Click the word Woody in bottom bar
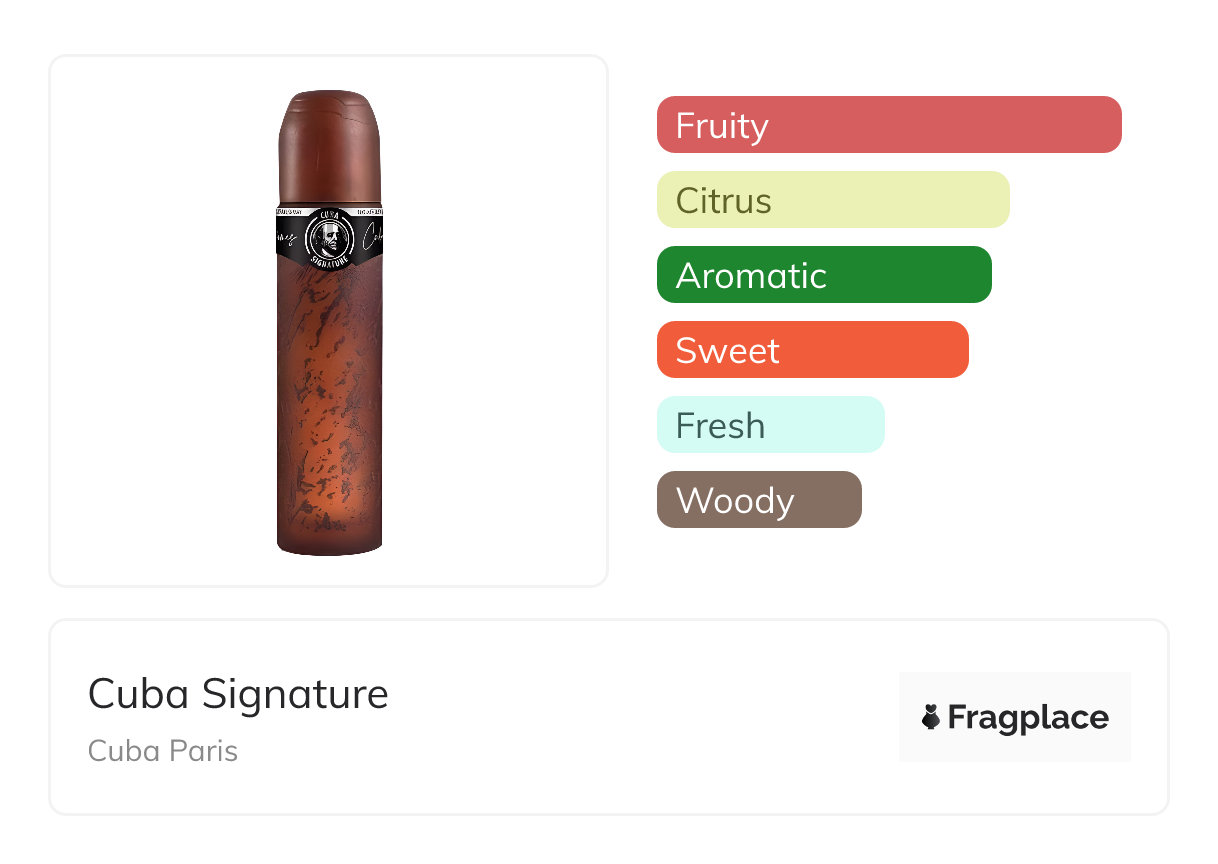This screenshot has height=864, width=1218. [734, 501]
